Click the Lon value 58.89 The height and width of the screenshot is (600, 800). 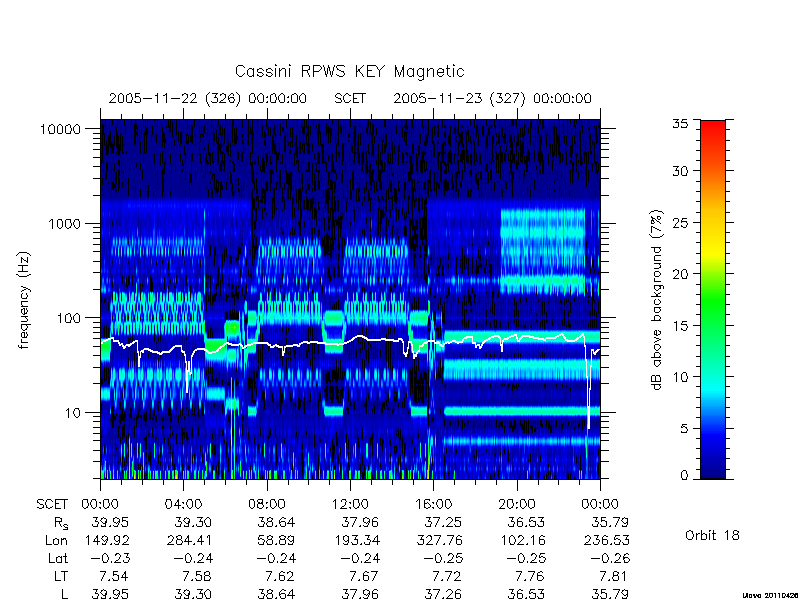pyautogui.click(x=276, y=540)
